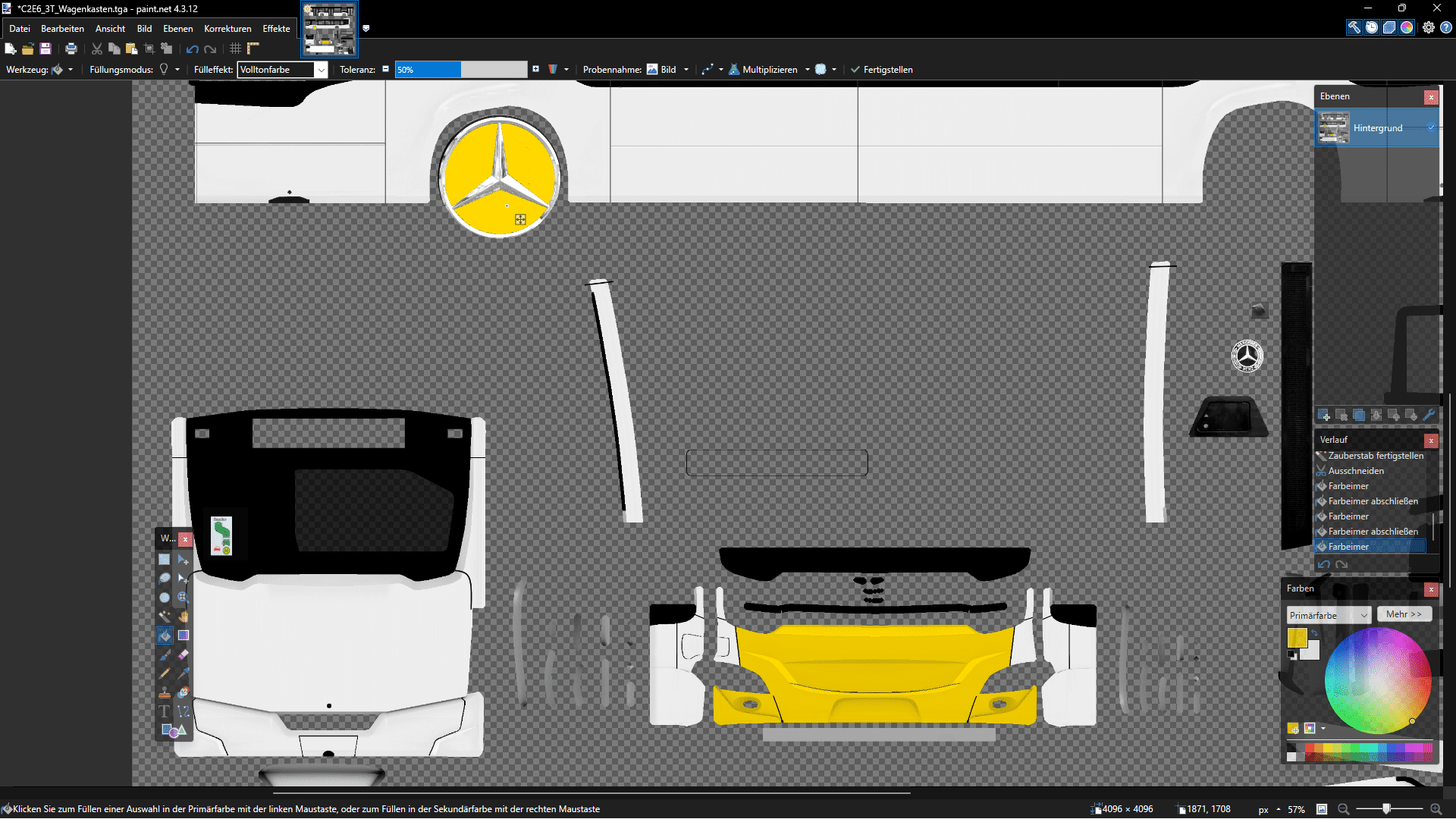Select the Gradient tool
The width and height of the screenshot is (1456, 819).
pyautogui.click(x=183, y=635)
